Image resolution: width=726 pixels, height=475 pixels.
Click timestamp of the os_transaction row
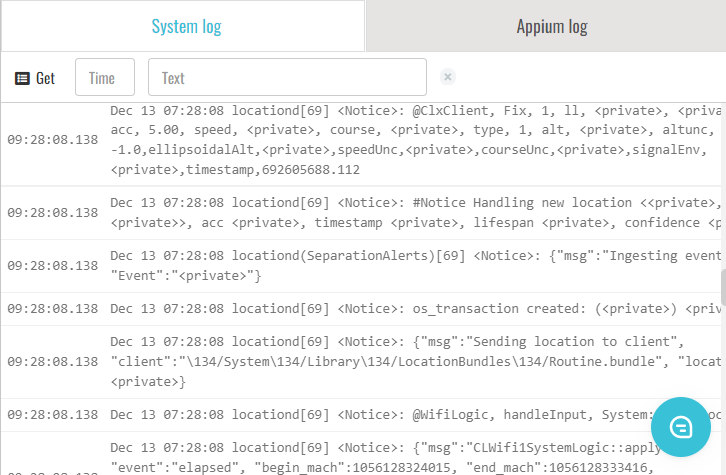(x=52, y=309)
